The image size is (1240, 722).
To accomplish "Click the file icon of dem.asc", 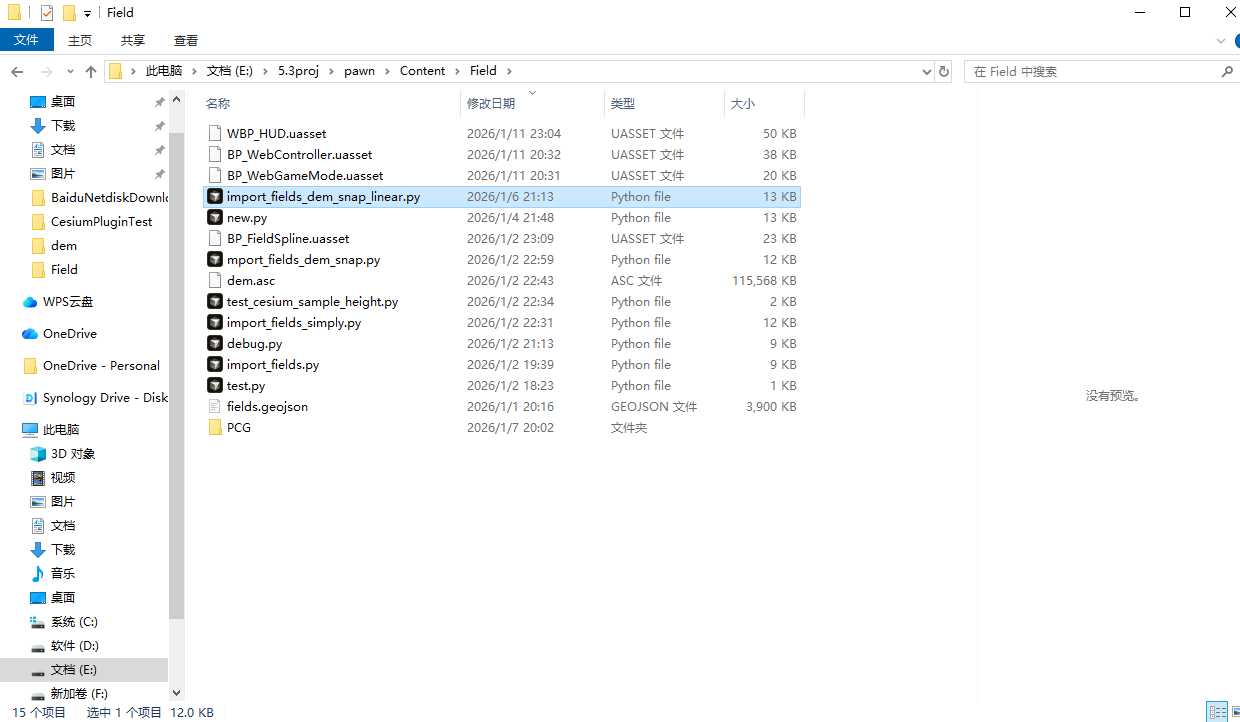I will pos(214,280).
